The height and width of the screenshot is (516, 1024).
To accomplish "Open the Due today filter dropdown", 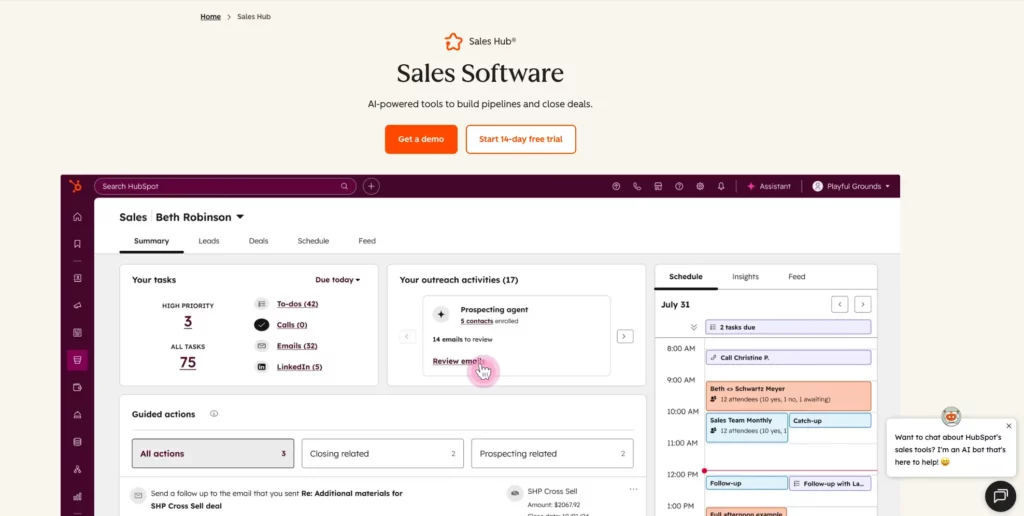I will [x=338, y=280].
